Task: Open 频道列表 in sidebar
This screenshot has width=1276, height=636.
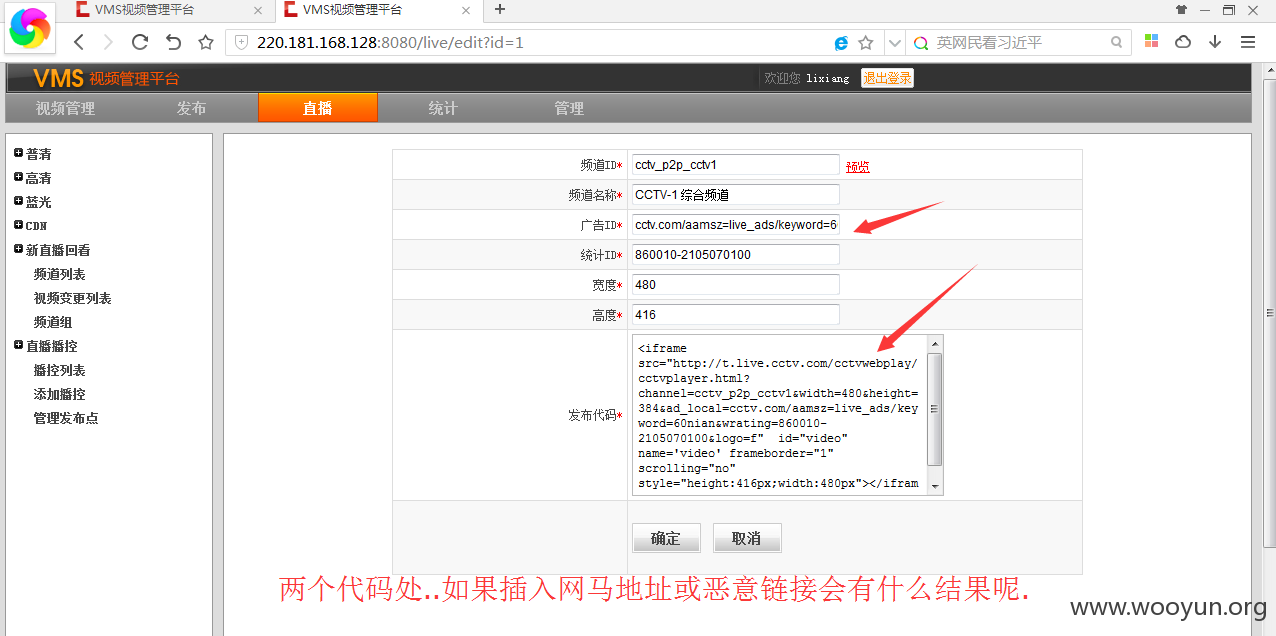Action: click(60, 274)
